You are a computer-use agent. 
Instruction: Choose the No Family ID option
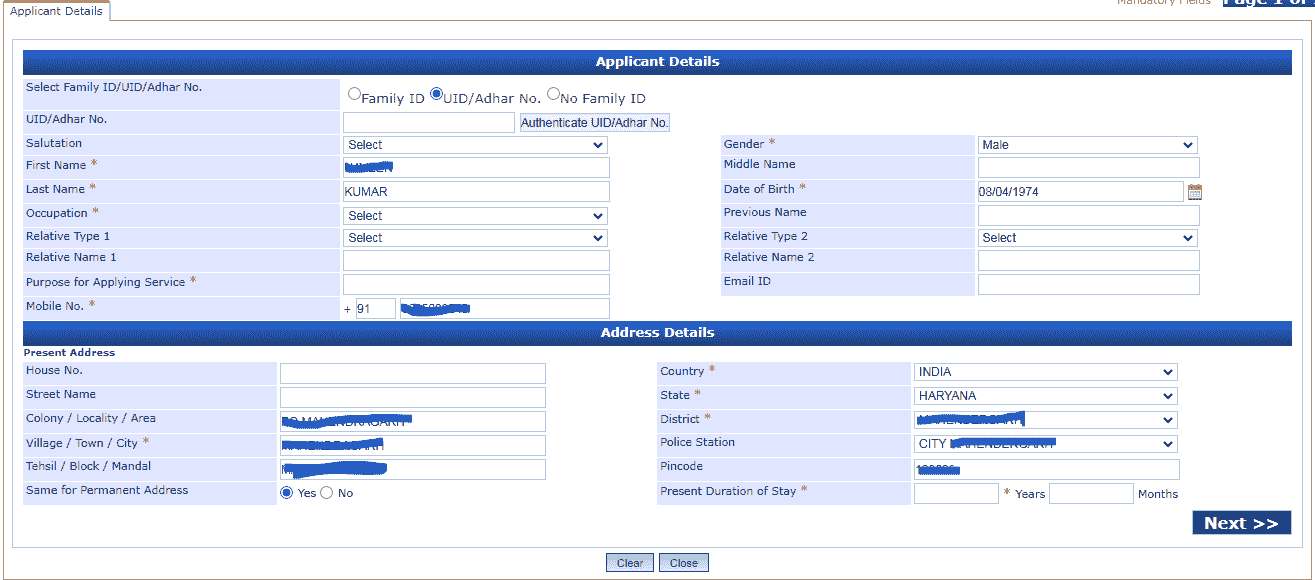[x=553, y=93]
